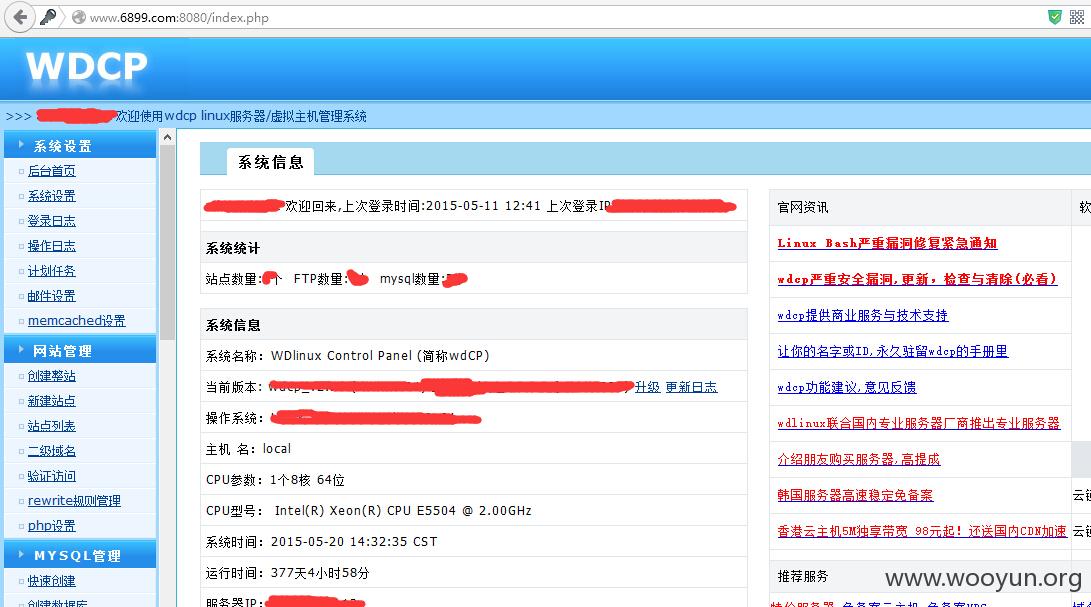This screenshot has height=607, width=1091.
Task: Click the 系统名称 WDlinux Control Panel row
Action: 474,356
